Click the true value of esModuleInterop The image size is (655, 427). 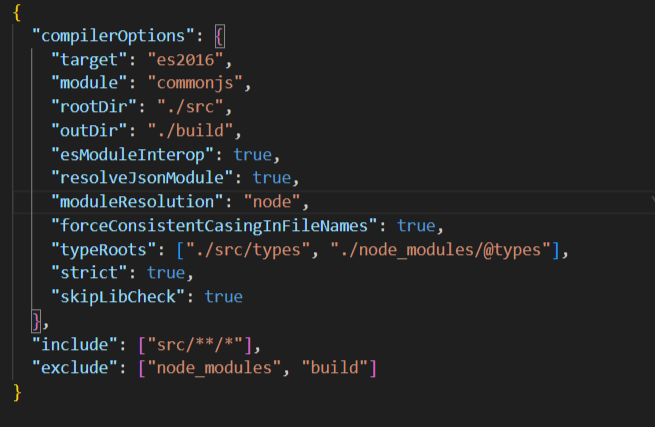252,155
